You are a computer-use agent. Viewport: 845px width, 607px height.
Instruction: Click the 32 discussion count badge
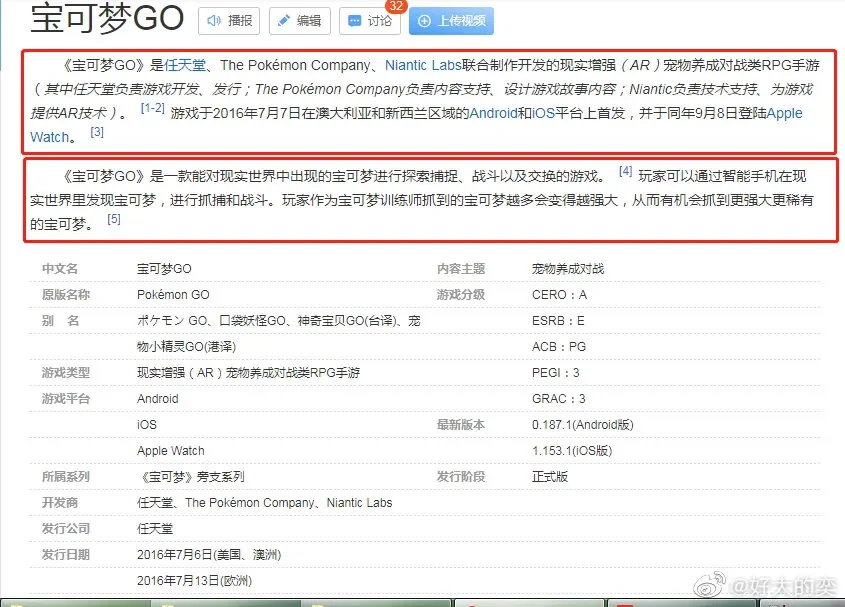coord(396,5)
